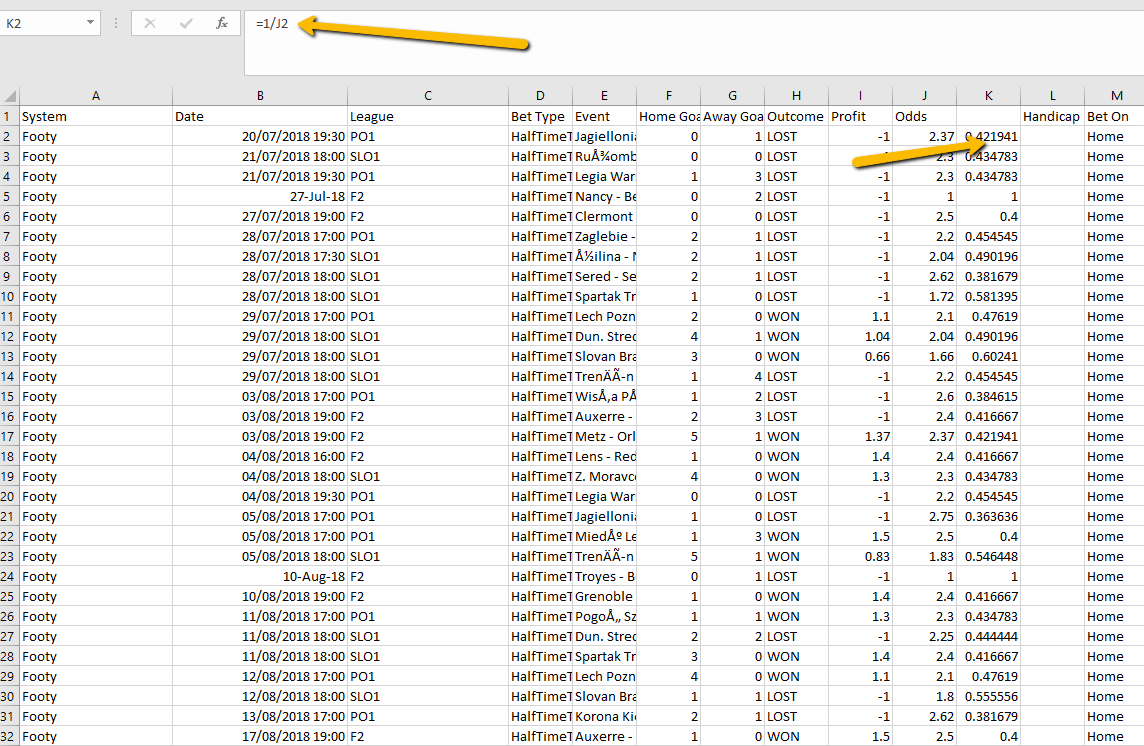Select event cell Grenoble
This screenshot has width=1144, height=746.
(604, 596)
